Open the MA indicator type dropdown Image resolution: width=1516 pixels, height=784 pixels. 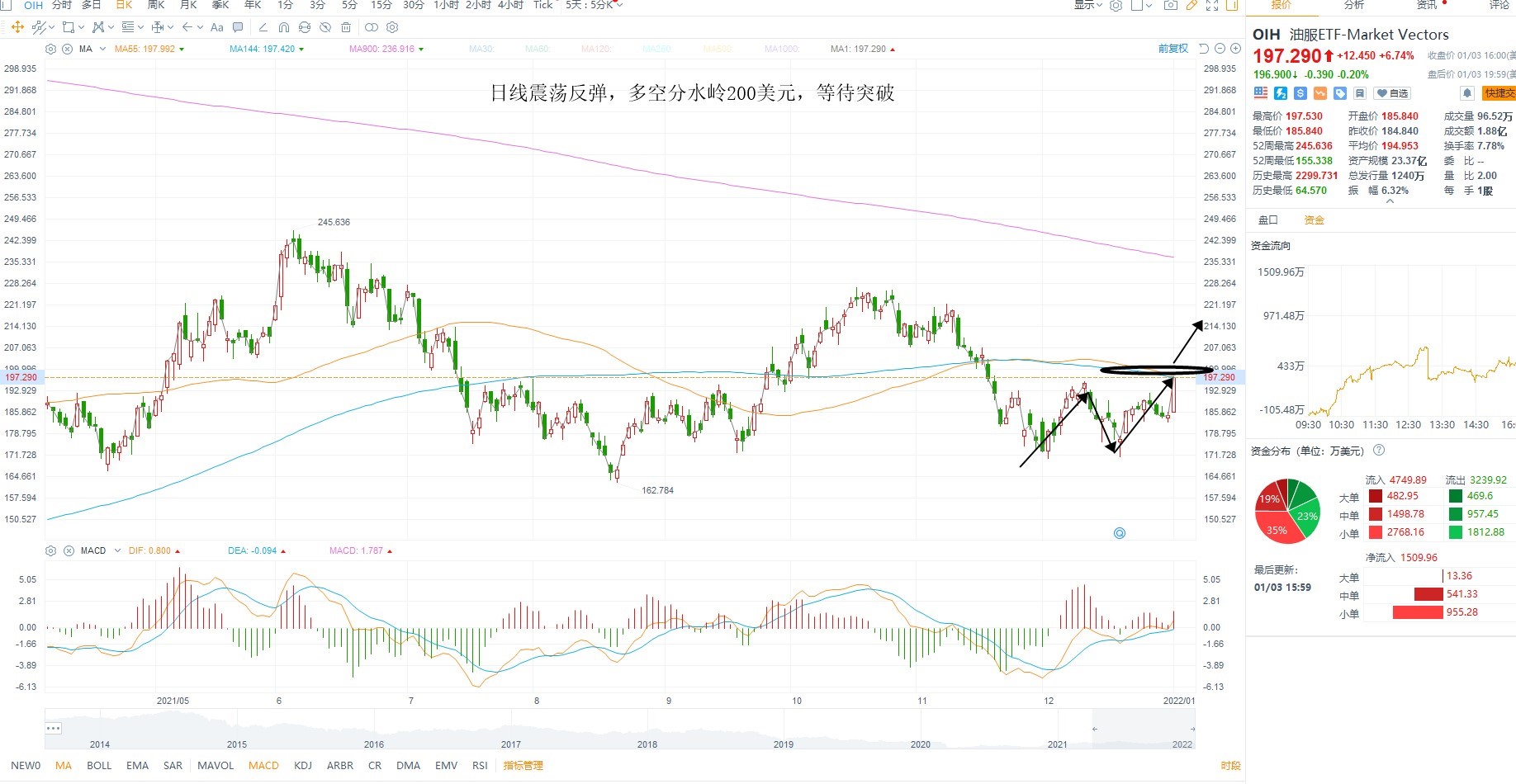click(x=102, y=49)
